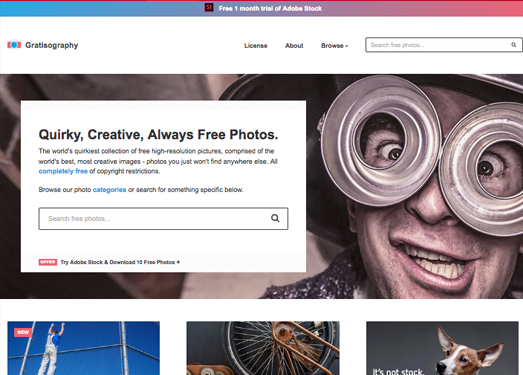The width and height of the screenshot is (523, 375).
Task: Go to the Gratisography home text link
Action: [52, 45]
